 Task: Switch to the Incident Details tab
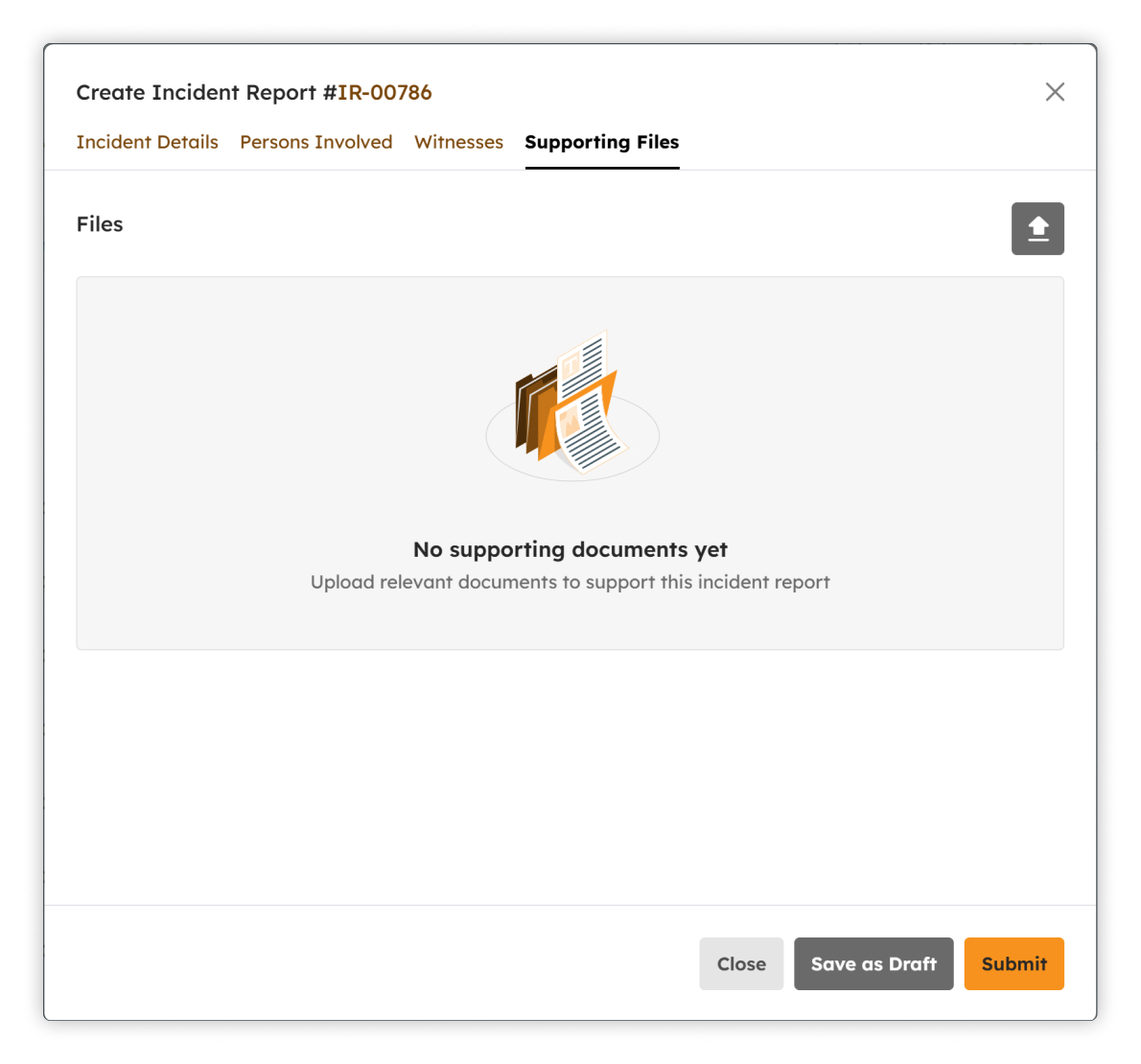(147, 142)
